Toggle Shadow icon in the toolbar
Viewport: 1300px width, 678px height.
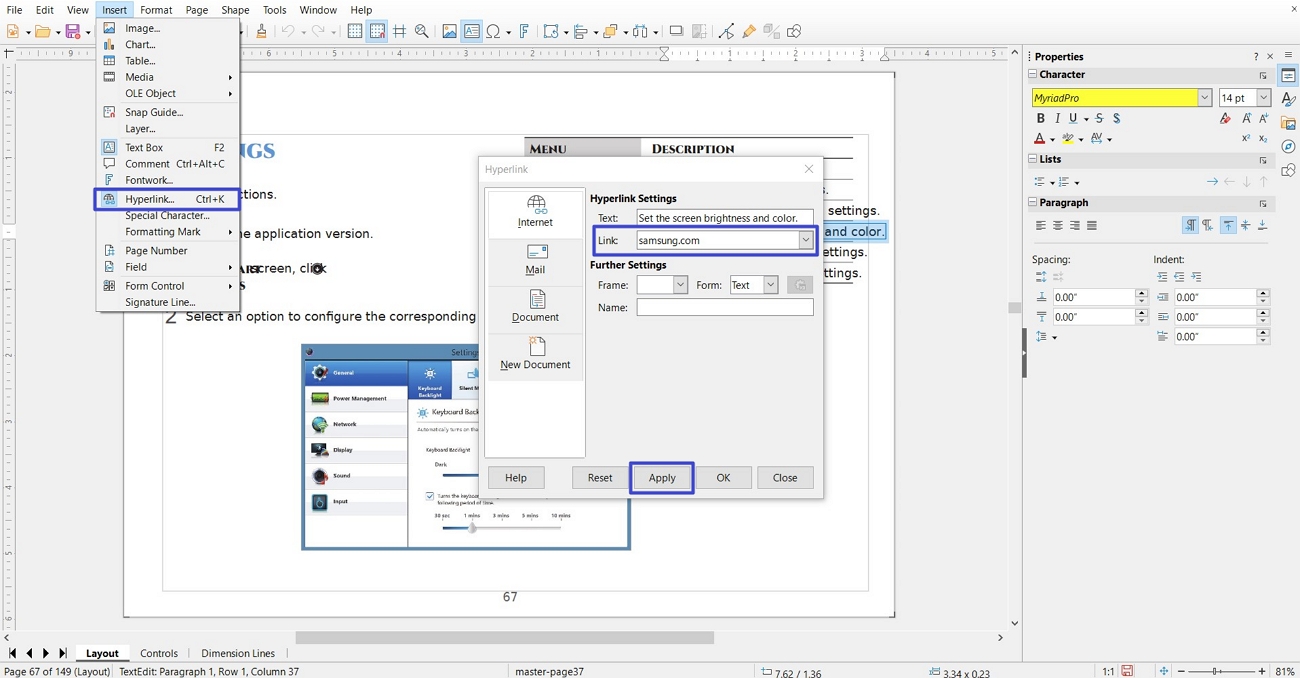(x=676, y=32)
